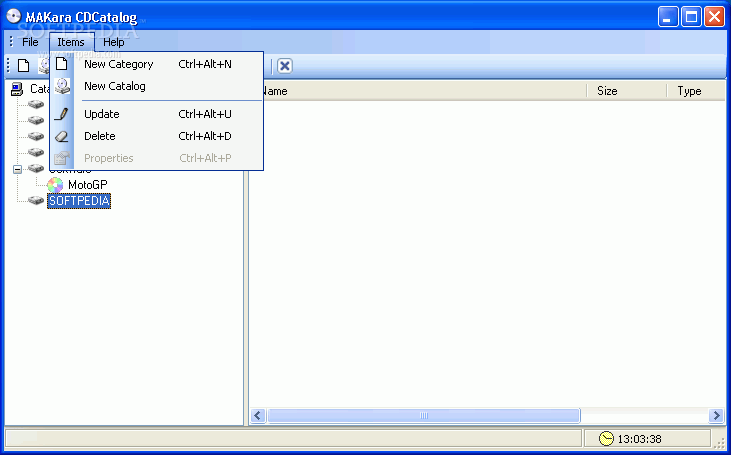Click the horizontal scrollbar thumb
Viewport: 731px width, 455px height.
(x=424, y=415)
